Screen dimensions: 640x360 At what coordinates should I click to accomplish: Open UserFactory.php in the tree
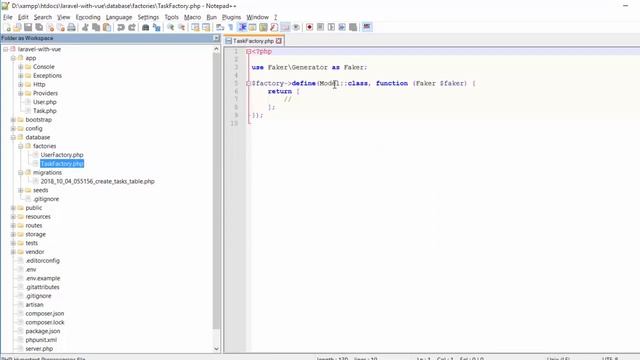tap(62, 155)
